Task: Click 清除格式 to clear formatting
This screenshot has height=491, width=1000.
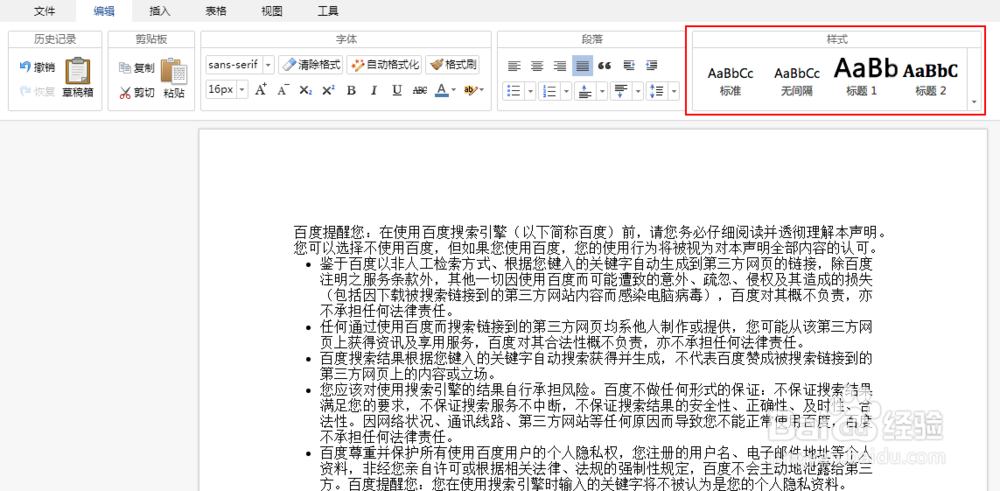Action: [x=311, y=64]
